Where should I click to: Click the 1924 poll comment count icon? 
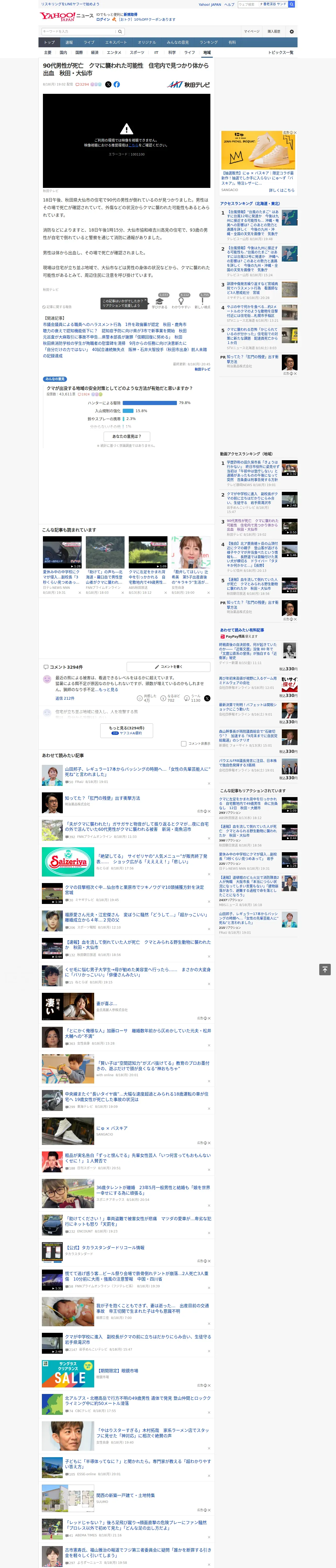[x=83, y=394]
